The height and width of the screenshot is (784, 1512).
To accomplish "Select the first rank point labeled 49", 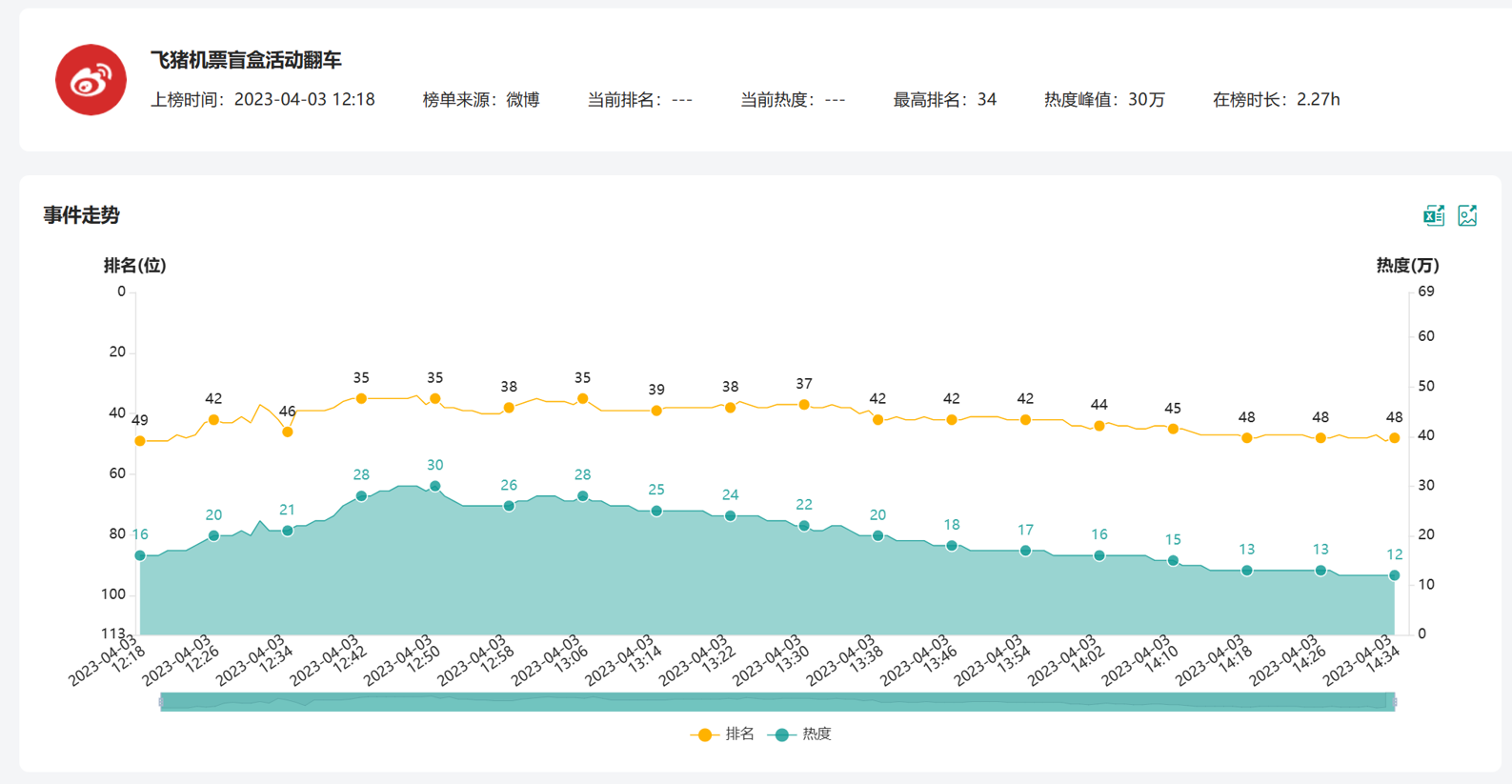I will 140,441.
